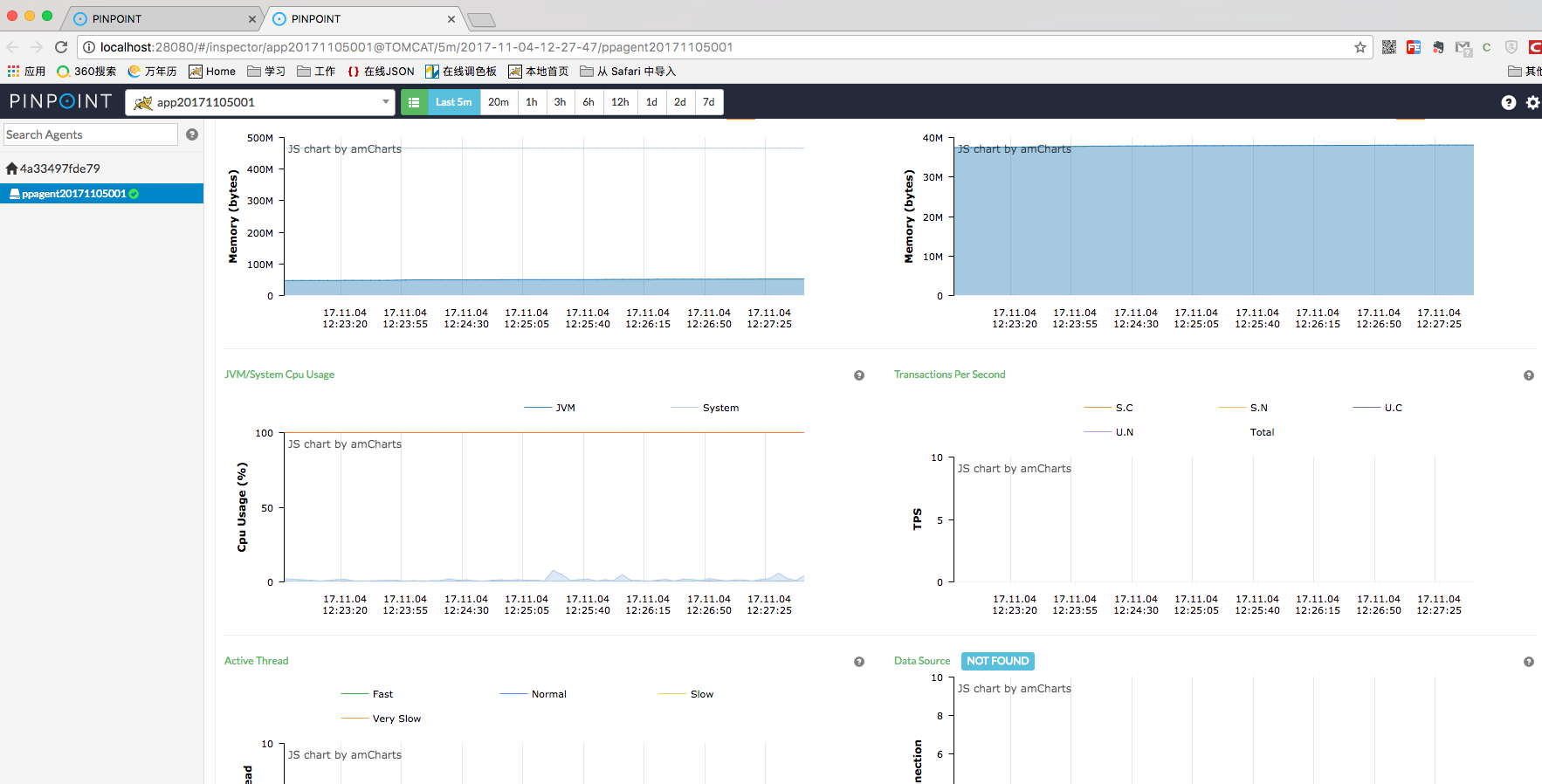Toggle the S.N series in TPS legend
The image size is (1542, 784).
tap(1243, 408)
